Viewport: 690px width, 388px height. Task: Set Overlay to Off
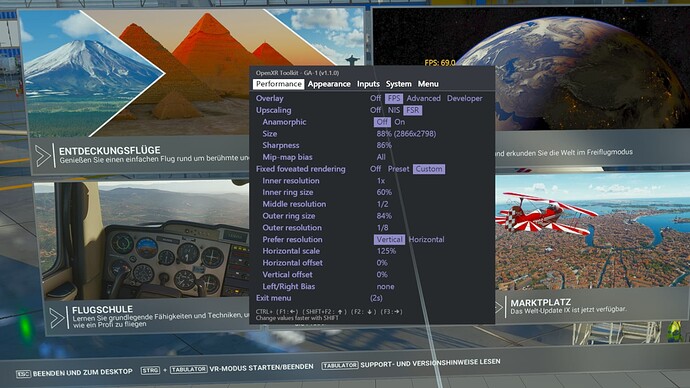tap(375, 99)
